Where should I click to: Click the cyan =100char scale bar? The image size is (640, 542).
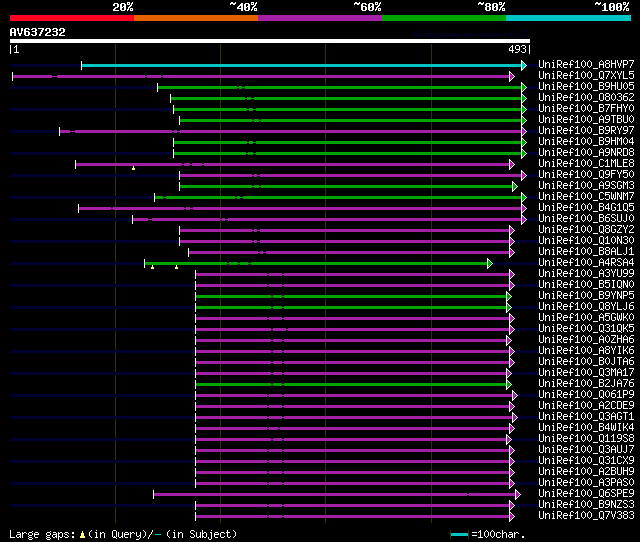459,534
